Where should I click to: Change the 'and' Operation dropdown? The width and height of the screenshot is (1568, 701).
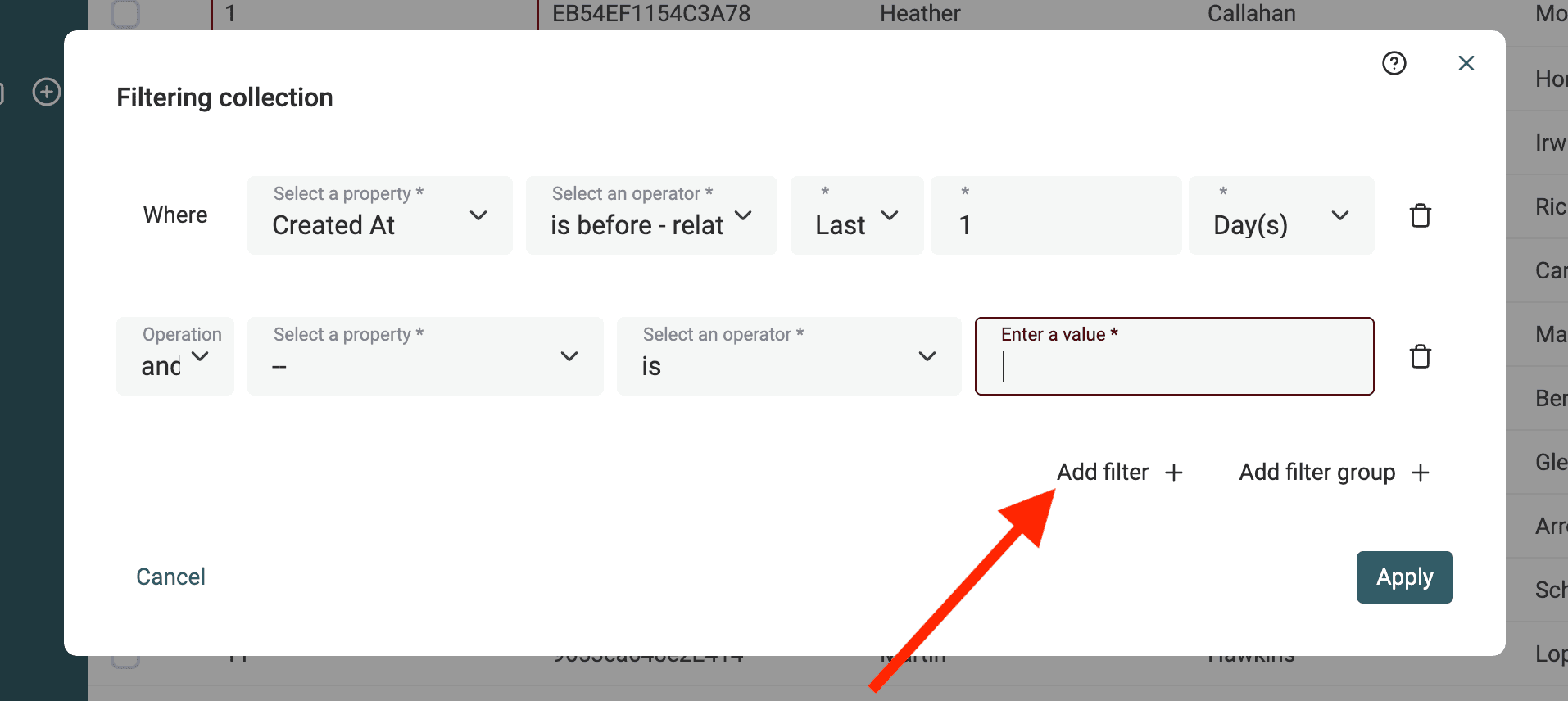click(174, 356)
